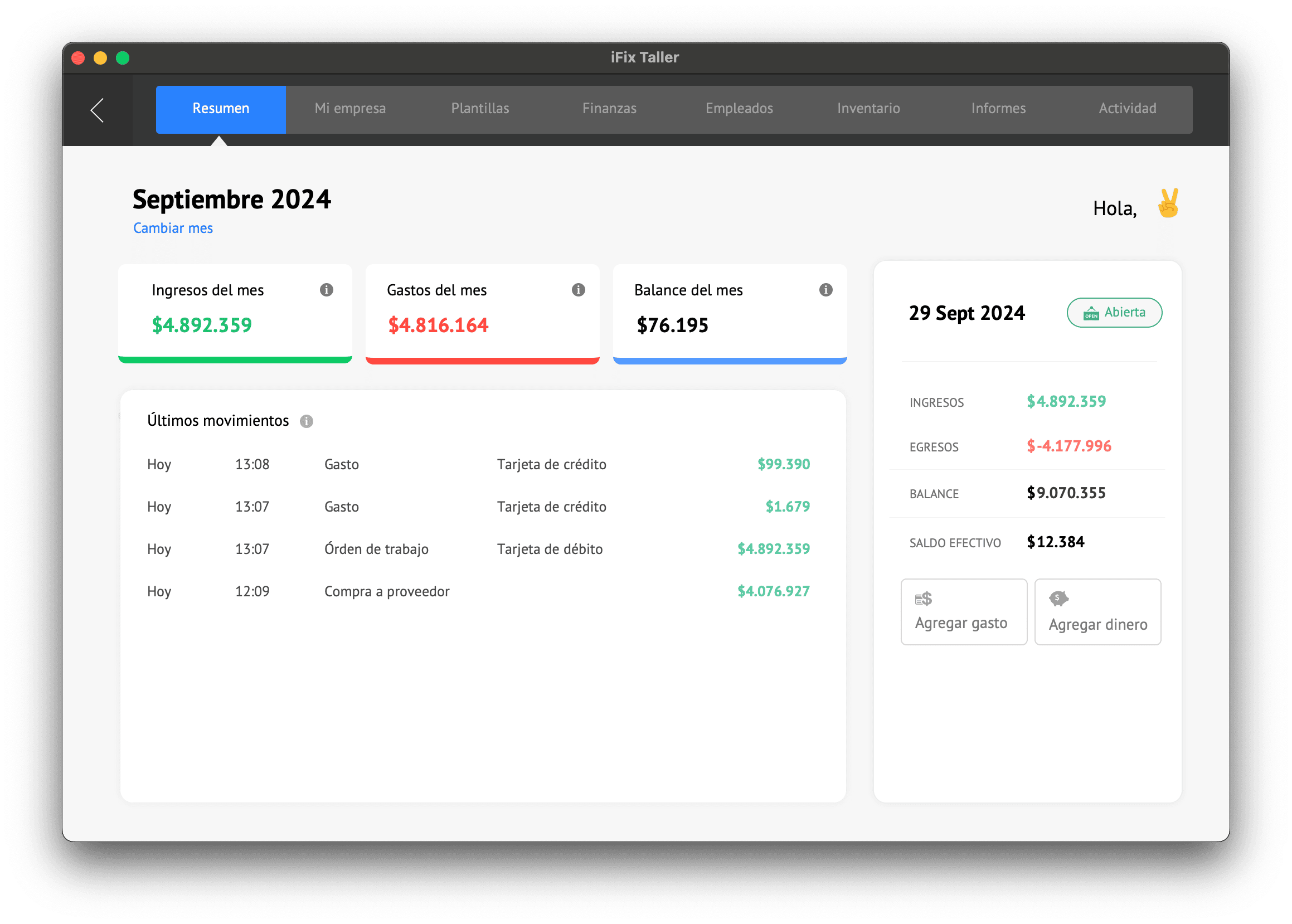This screenshot has height=924, width=1292.
Task: Click the victory hand emoji by Hola
Action: coord(1168,203)
